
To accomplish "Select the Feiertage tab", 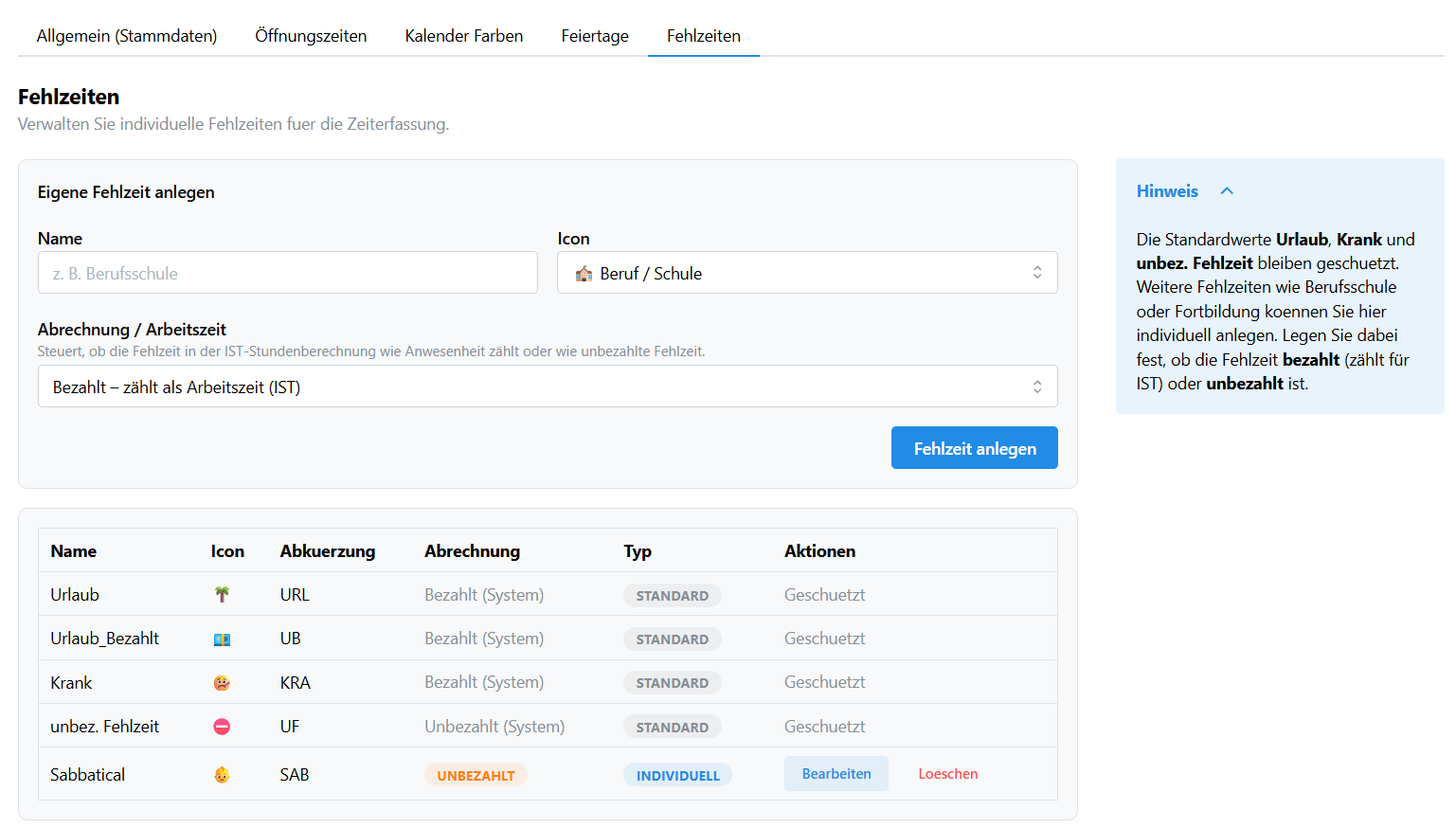I will pyautogui.click(x=595, y=36).
